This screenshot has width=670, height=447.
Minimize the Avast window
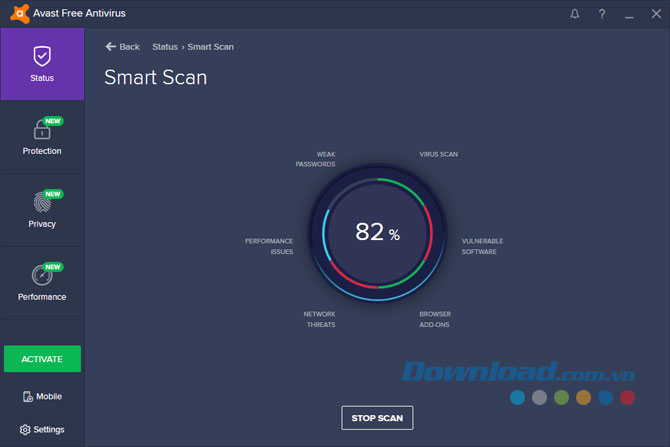coord(629,15)
